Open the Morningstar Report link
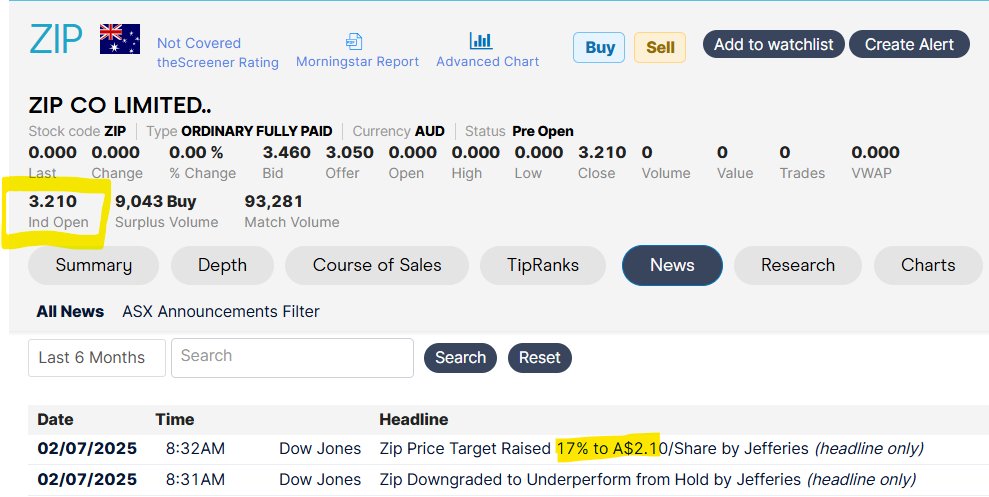989x497 pixels. (x=358, y=62)
